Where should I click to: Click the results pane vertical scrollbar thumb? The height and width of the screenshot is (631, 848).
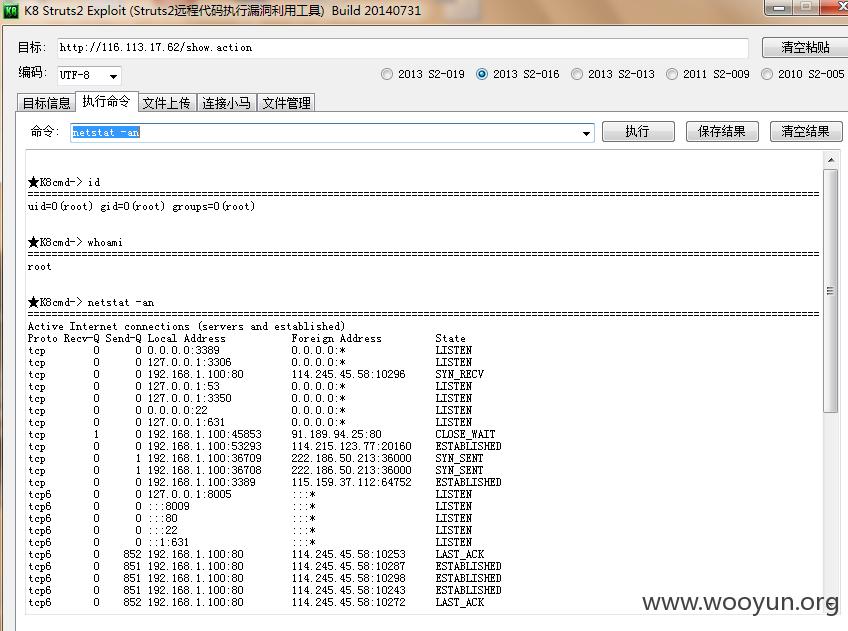point(831,291)
